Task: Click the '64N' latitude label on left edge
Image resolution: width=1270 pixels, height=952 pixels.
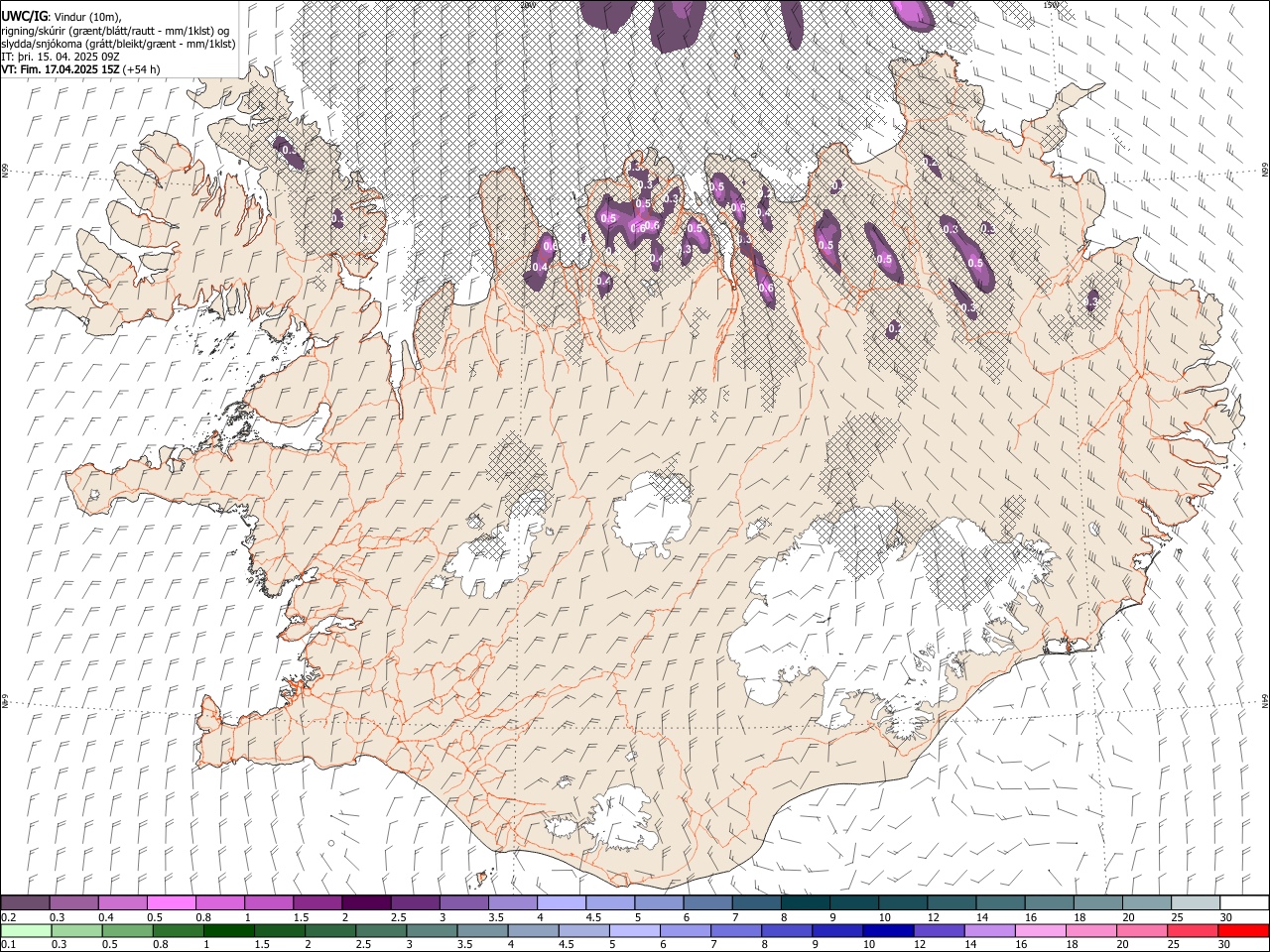Action: pos(4,699)
